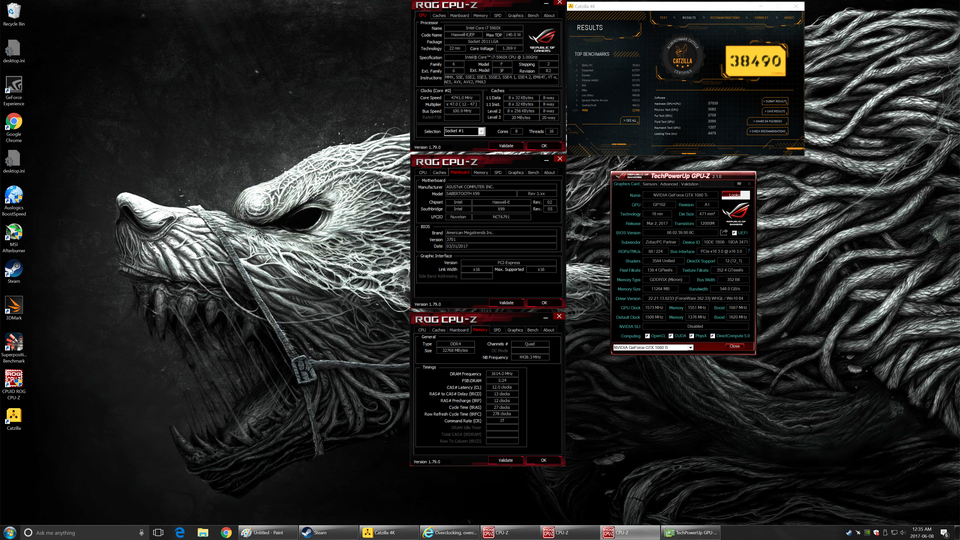
Task: Select CONNECT in the Catzilla menu
Action: (x=761, y=18)
